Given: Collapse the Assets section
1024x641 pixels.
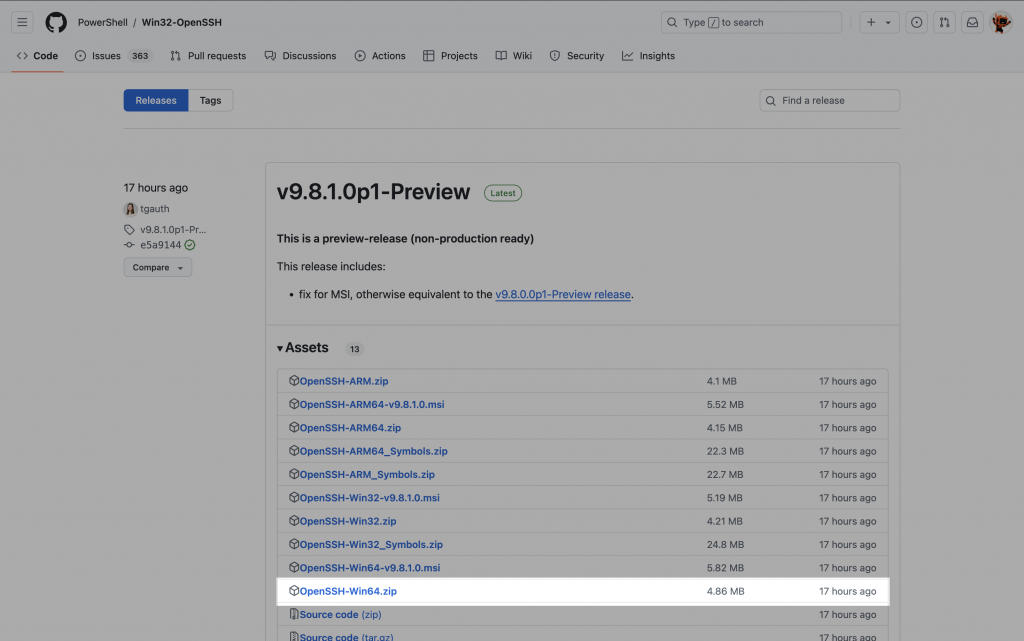Looking at the screenshot, I should pyautogui.click(x=303, y=348).
